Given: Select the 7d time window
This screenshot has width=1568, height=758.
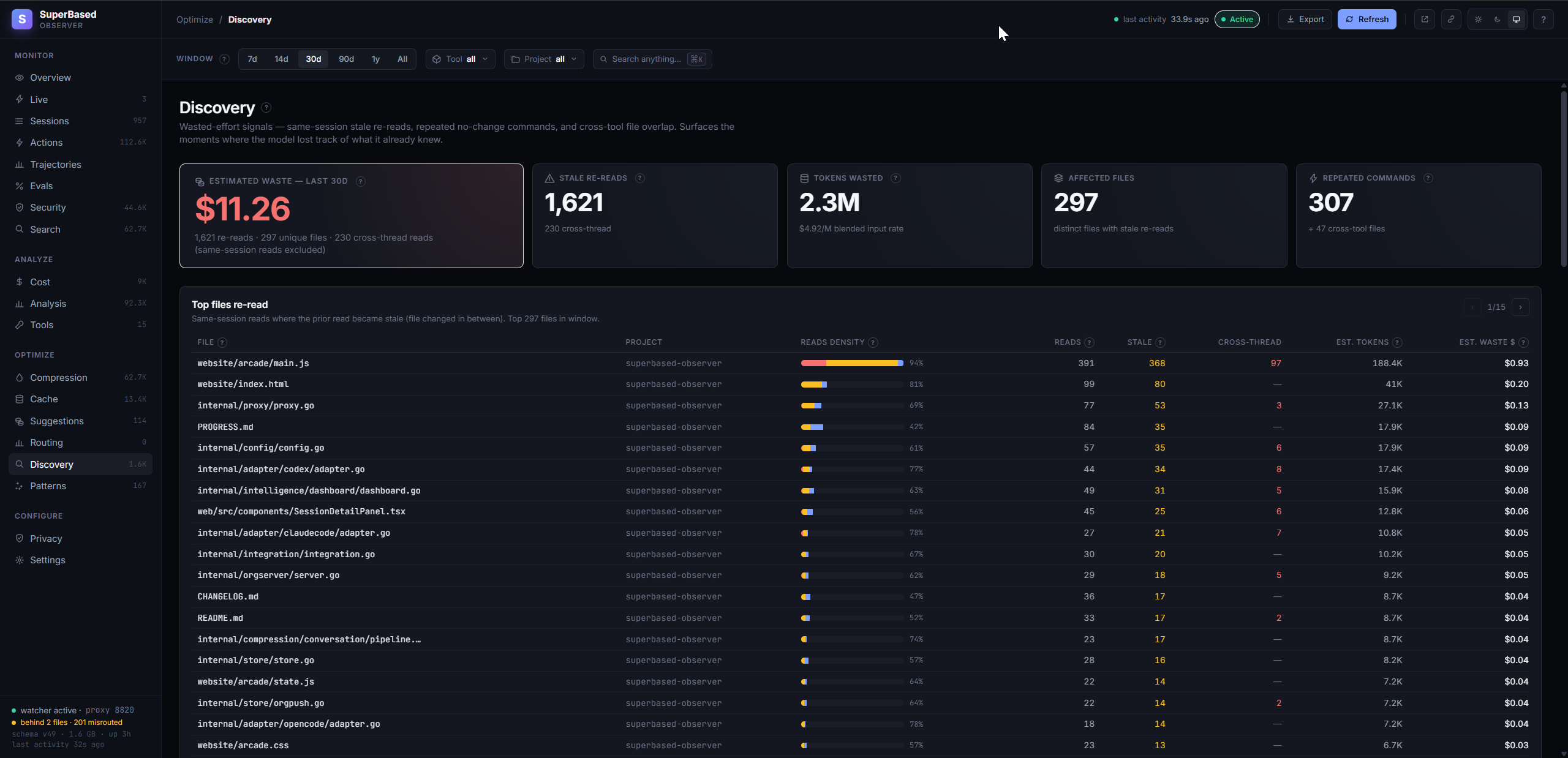Looking at the screenshot, I should [252, 59].
